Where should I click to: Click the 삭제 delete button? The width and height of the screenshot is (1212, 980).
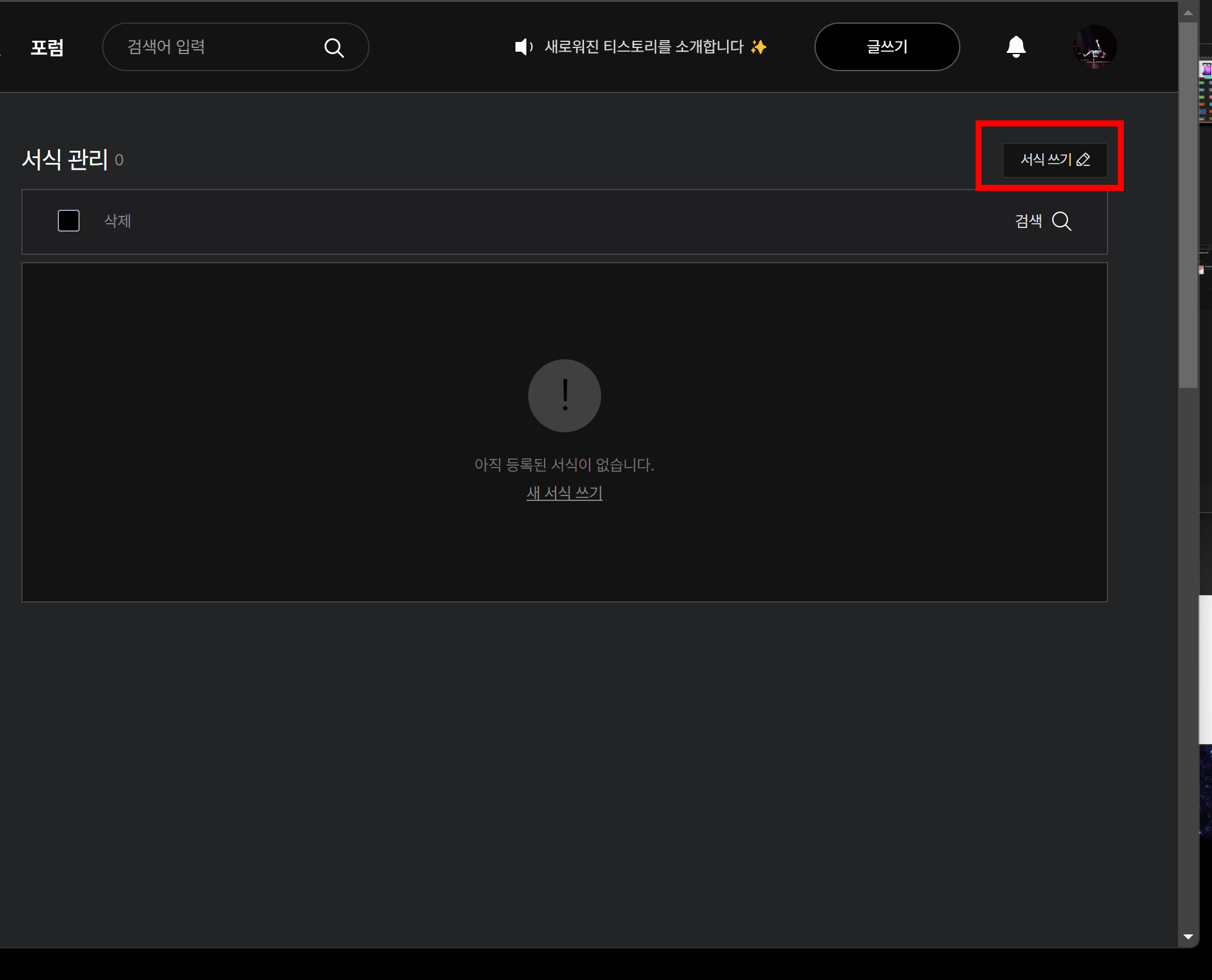click(117, 221)
